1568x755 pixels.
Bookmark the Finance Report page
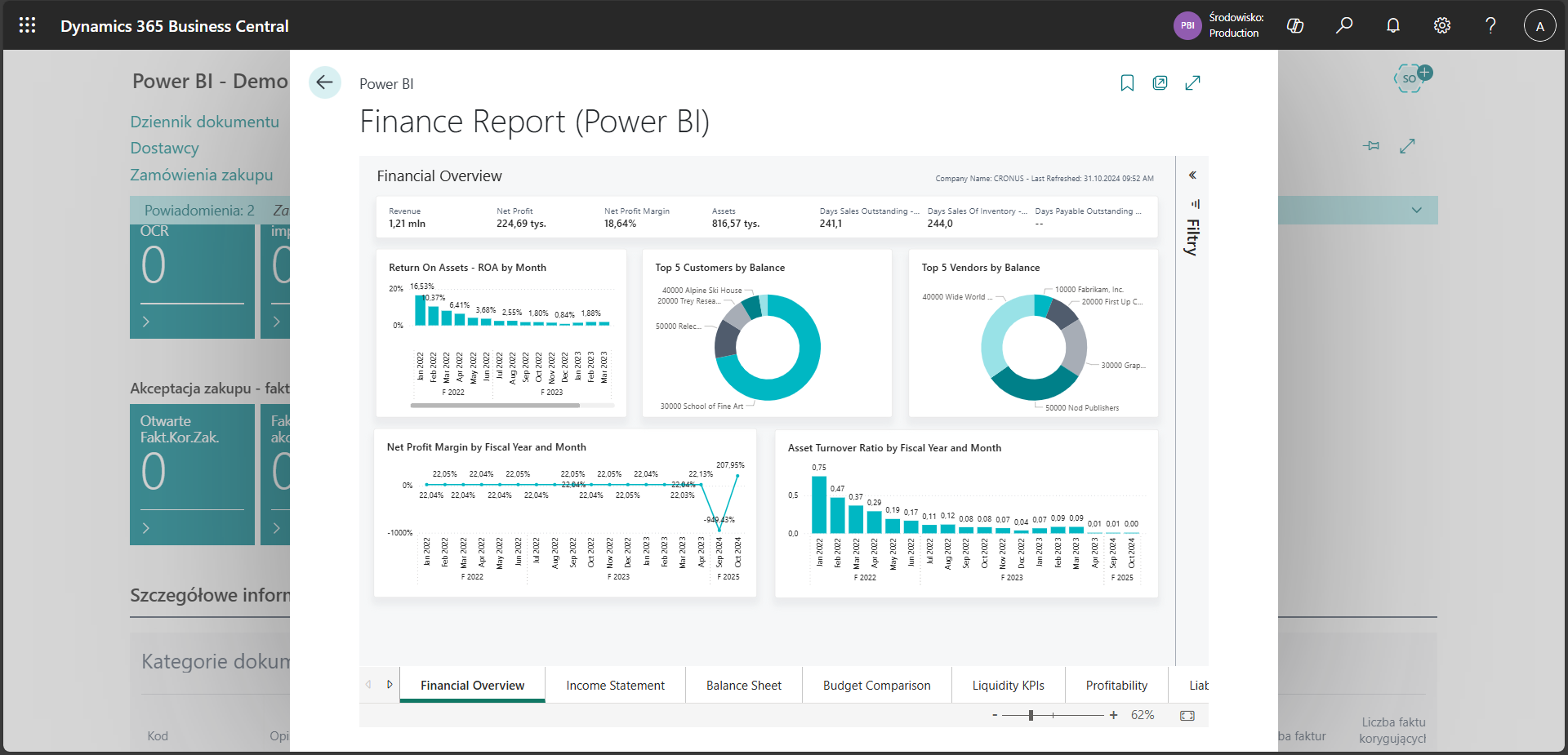tap(1127, 82)
